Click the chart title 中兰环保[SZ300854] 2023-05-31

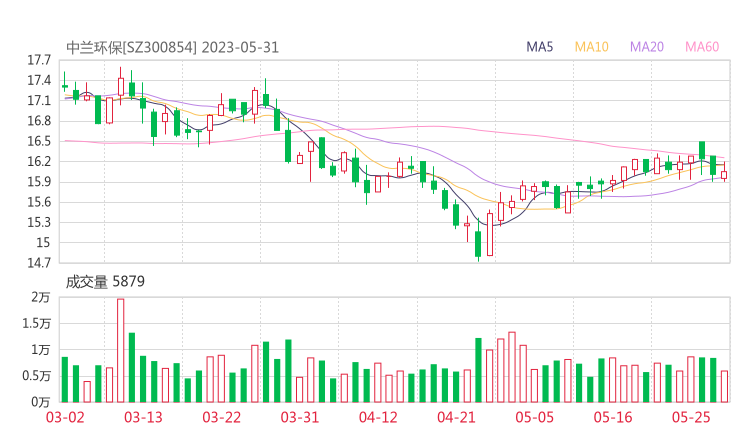tap(172, 48)
